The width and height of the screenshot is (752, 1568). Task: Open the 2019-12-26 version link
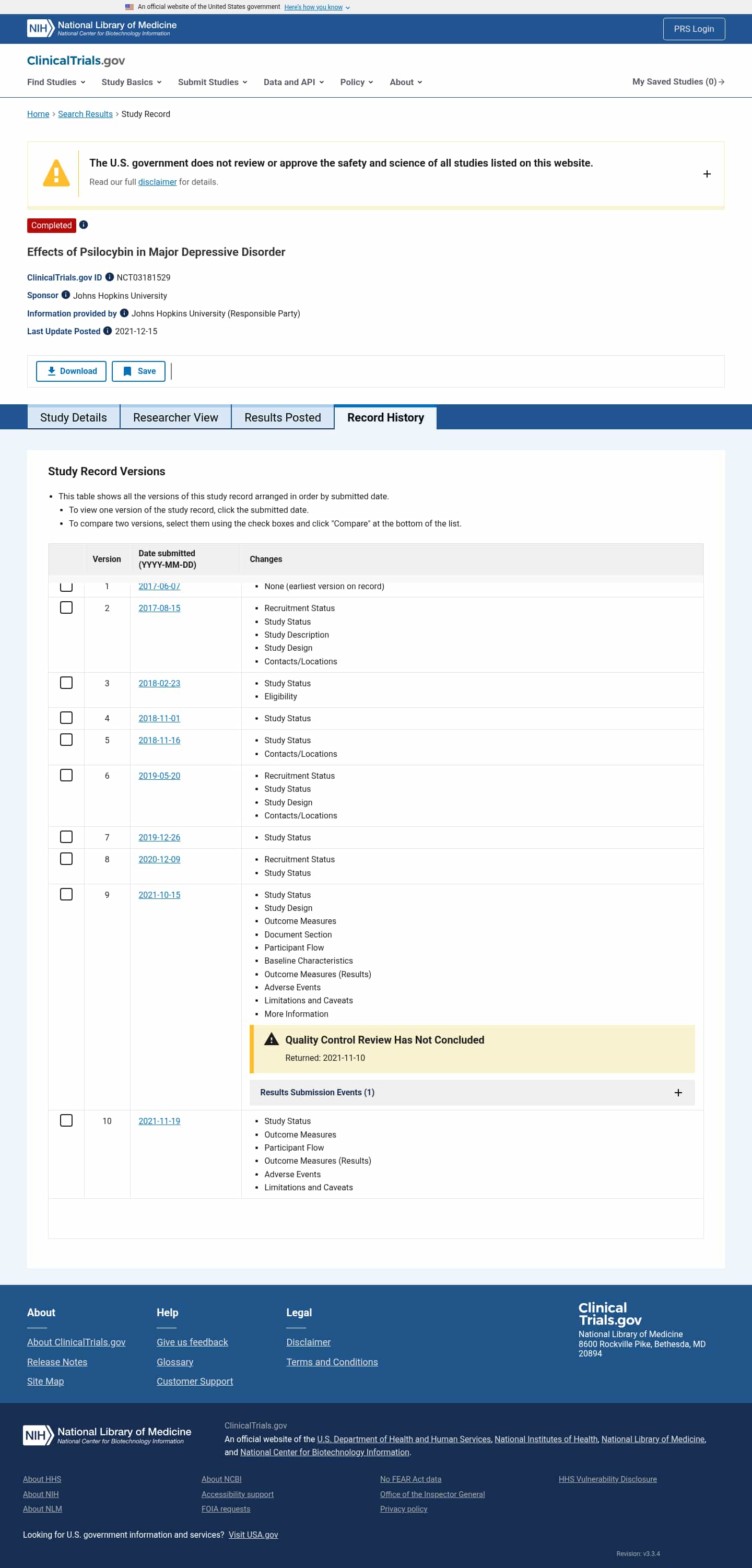click(x=159, y=838)
